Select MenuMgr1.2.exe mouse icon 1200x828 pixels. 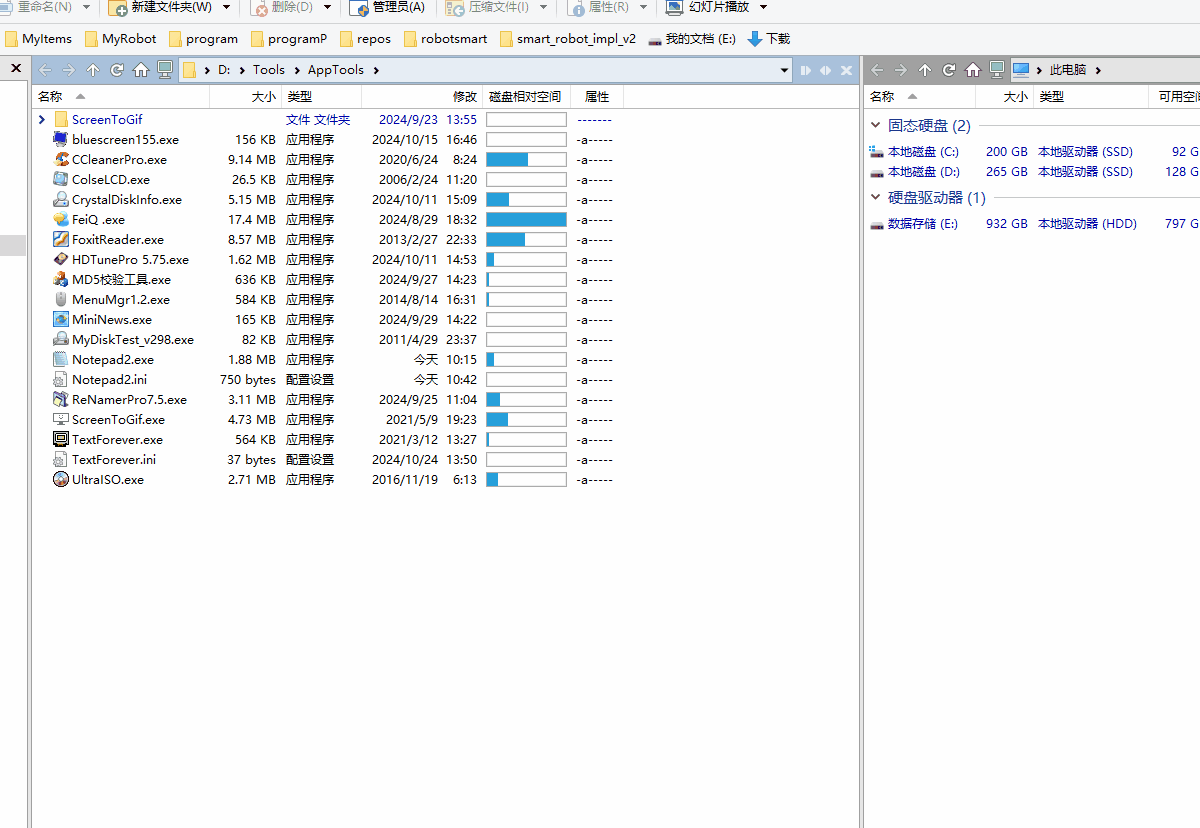click(62, 300)
